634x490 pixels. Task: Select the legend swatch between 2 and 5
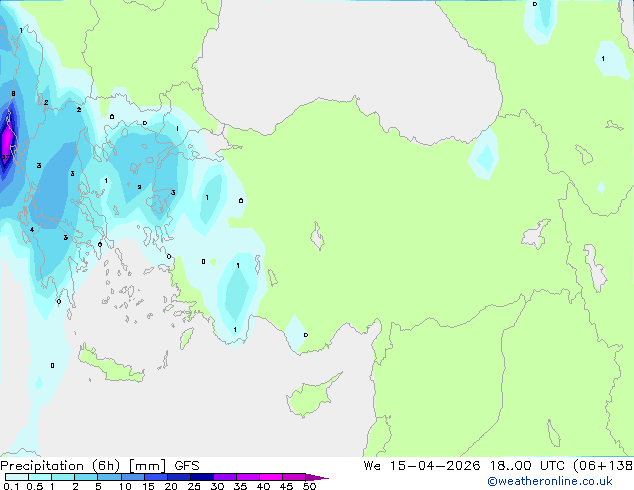(86, 477)
